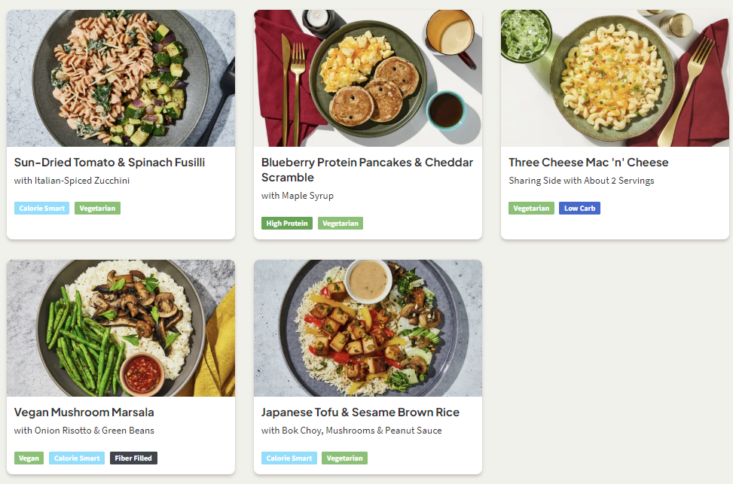Click "with Onion Risotto & Green Beans" text
Image resolution: width=733 pixels, height=484 pixels.
84,431
